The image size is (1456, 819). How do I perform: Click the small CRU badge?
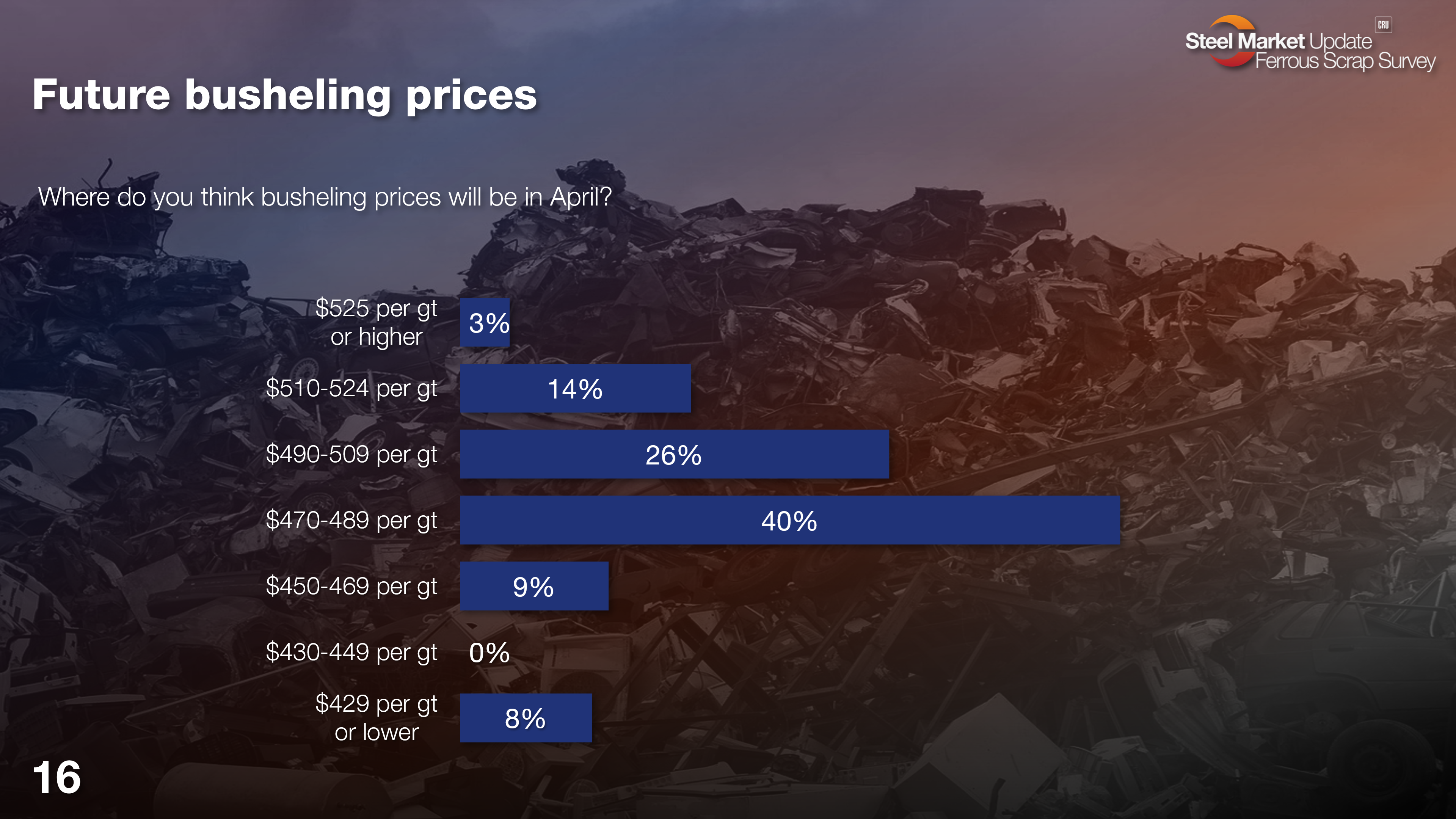point(1382,25)
